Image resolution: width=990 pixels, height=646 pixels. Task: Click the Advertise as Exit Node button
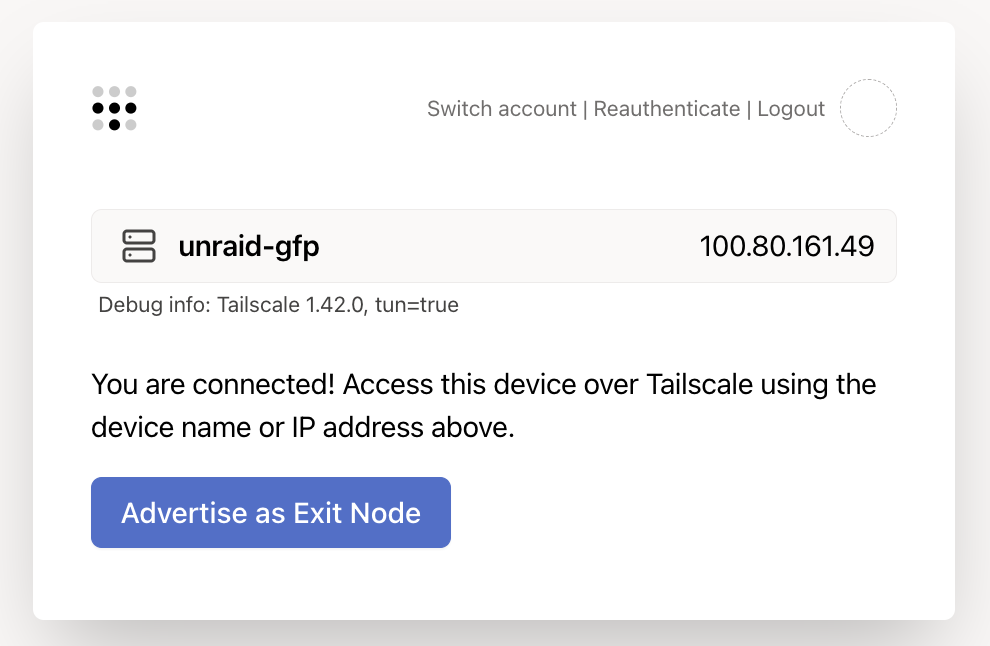click(271, 512)
